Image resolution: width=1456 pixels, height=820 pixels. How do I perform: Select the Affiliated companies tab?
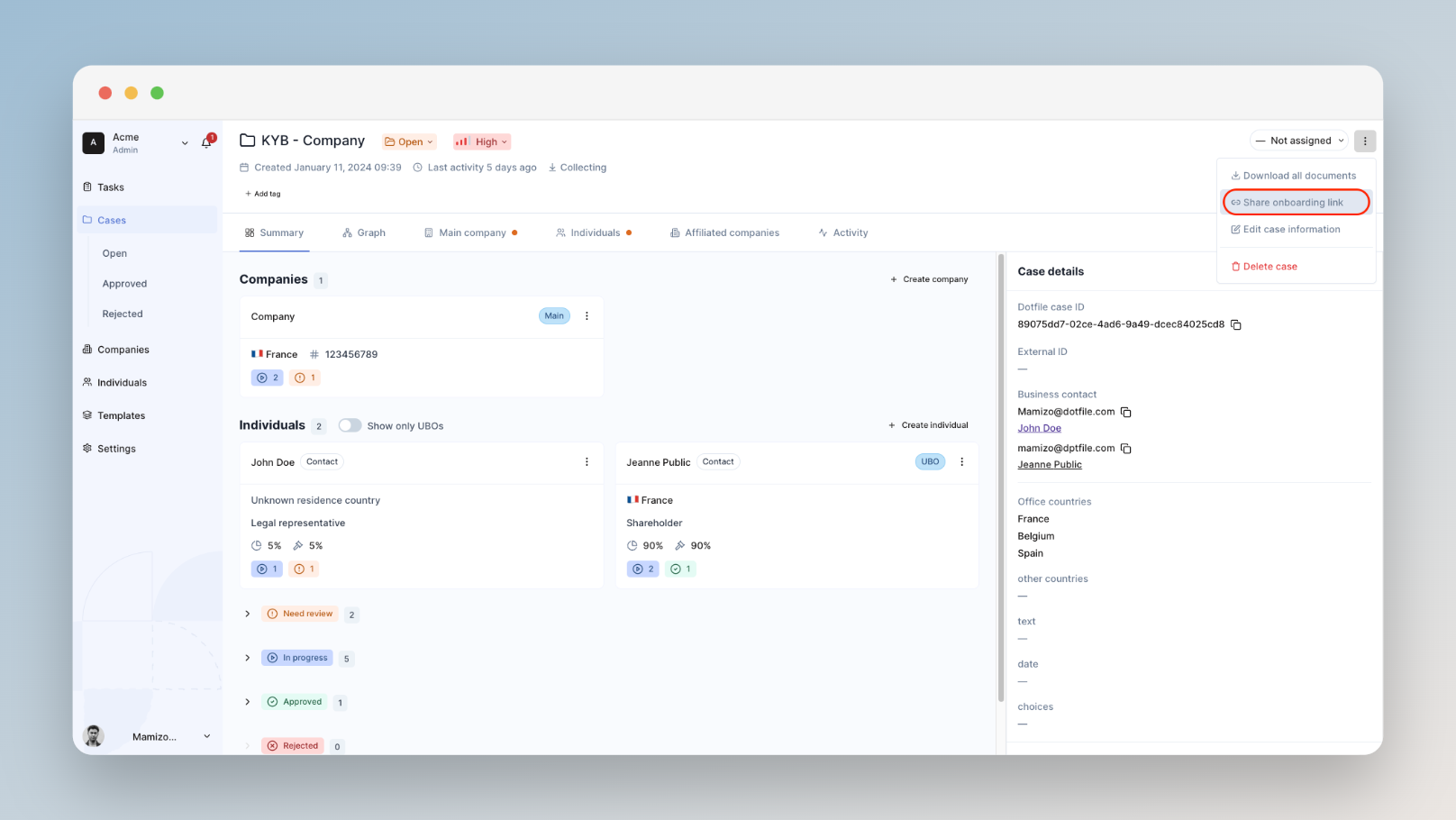(x=724, y=232)
